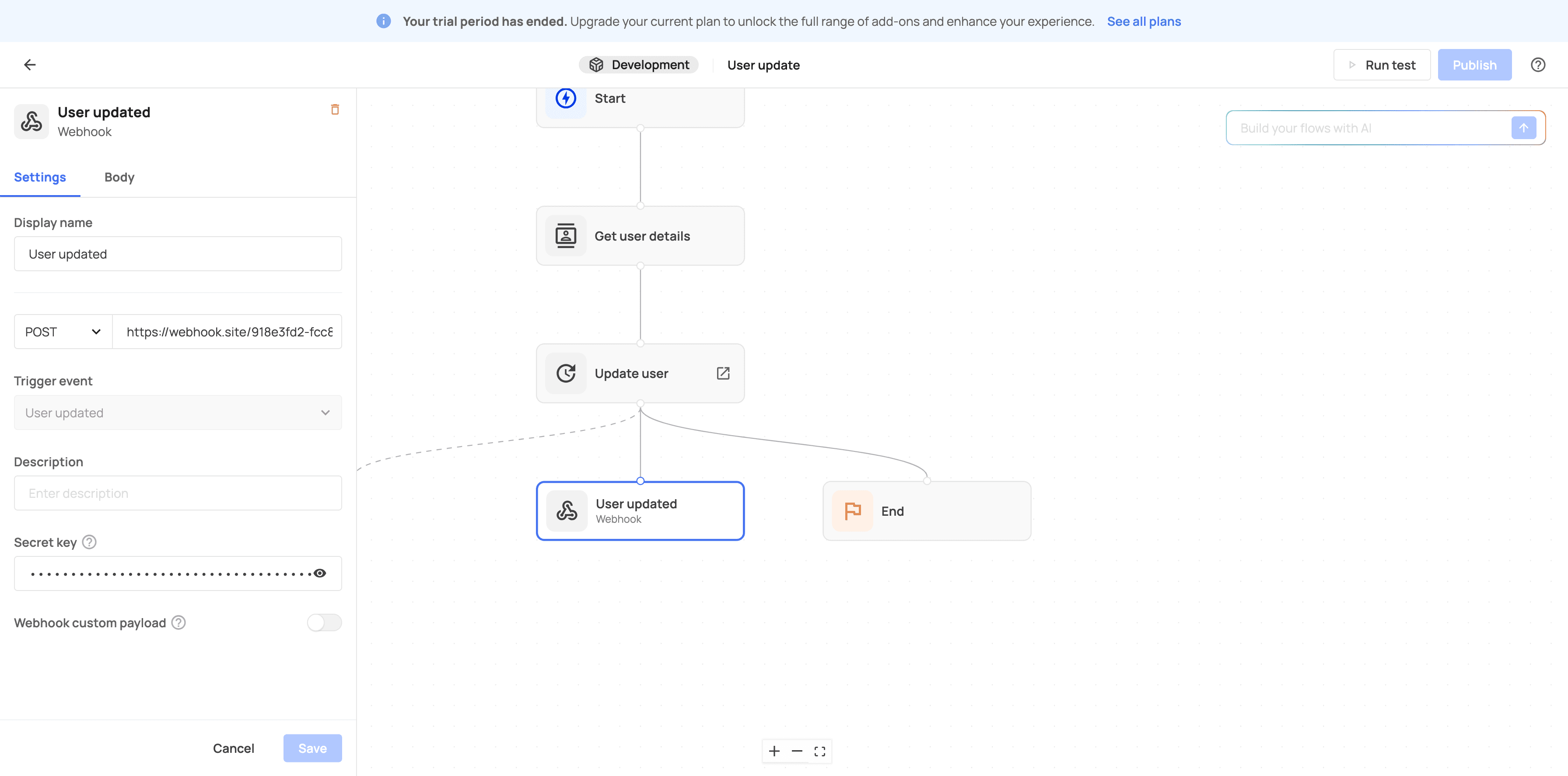Click the webhook icon in User updated node

567,510
